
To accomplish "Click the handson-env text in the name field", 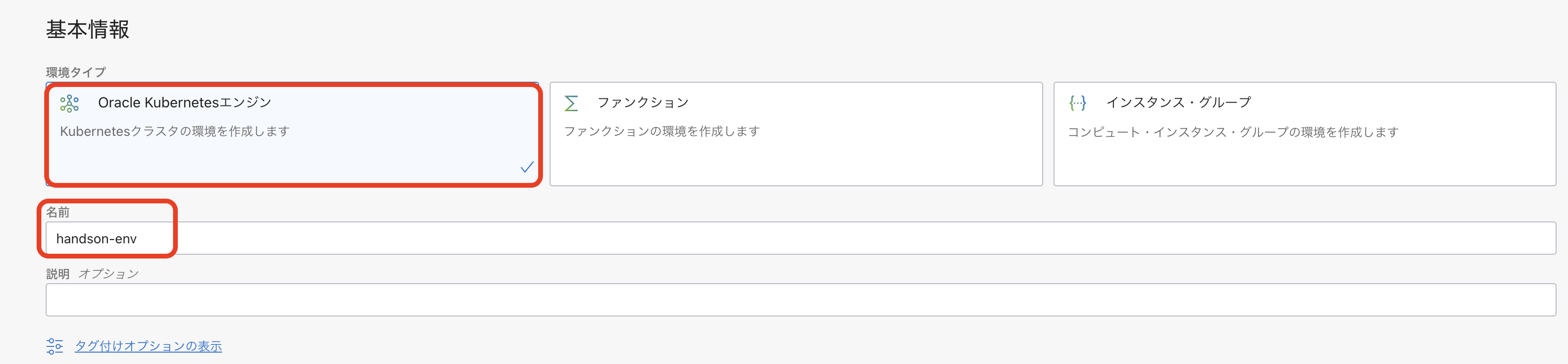I will 96,239.
